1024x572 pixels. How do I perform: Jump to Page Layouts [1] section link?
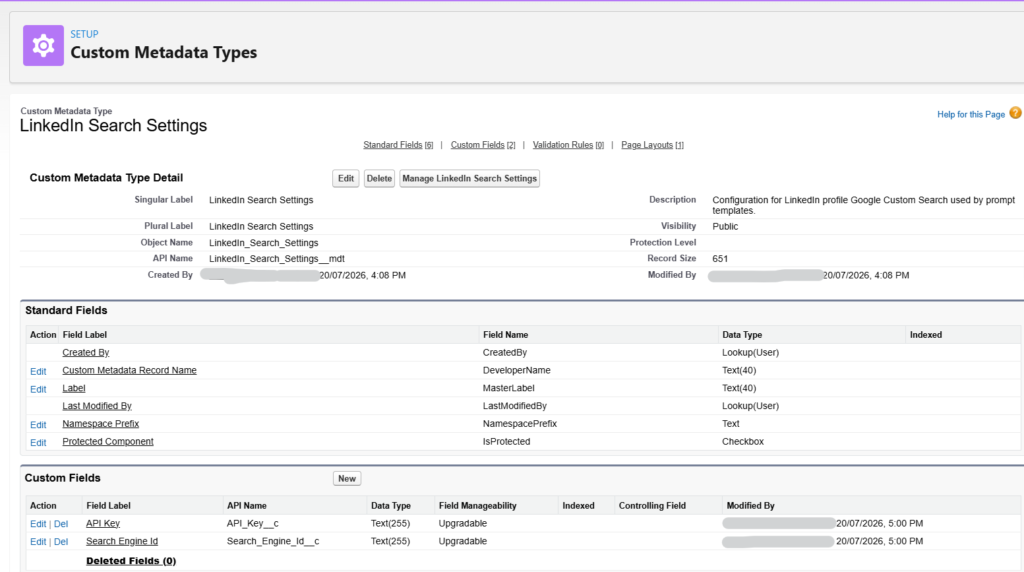[x=652, y=145]
